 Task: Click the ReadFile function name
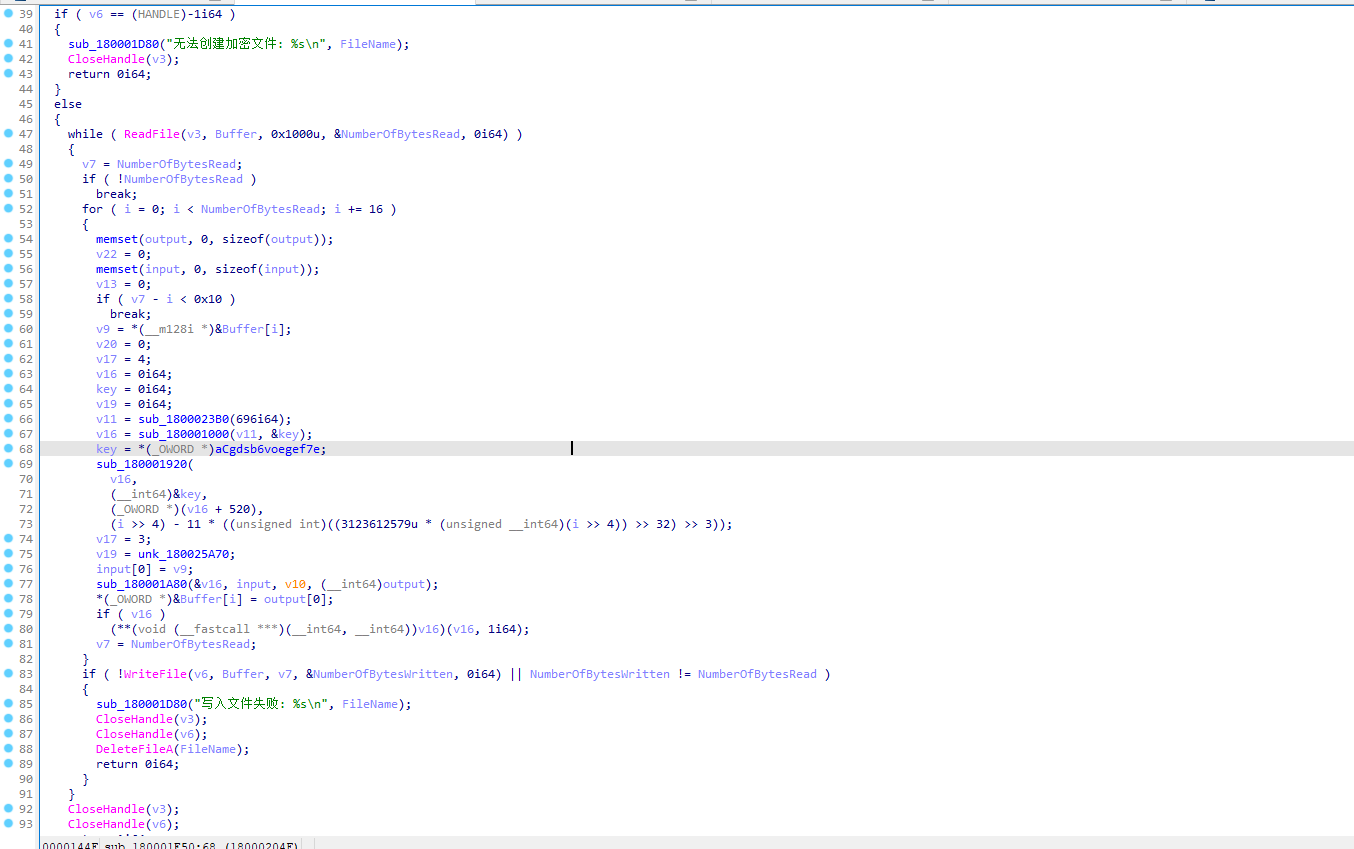[152, 134]
